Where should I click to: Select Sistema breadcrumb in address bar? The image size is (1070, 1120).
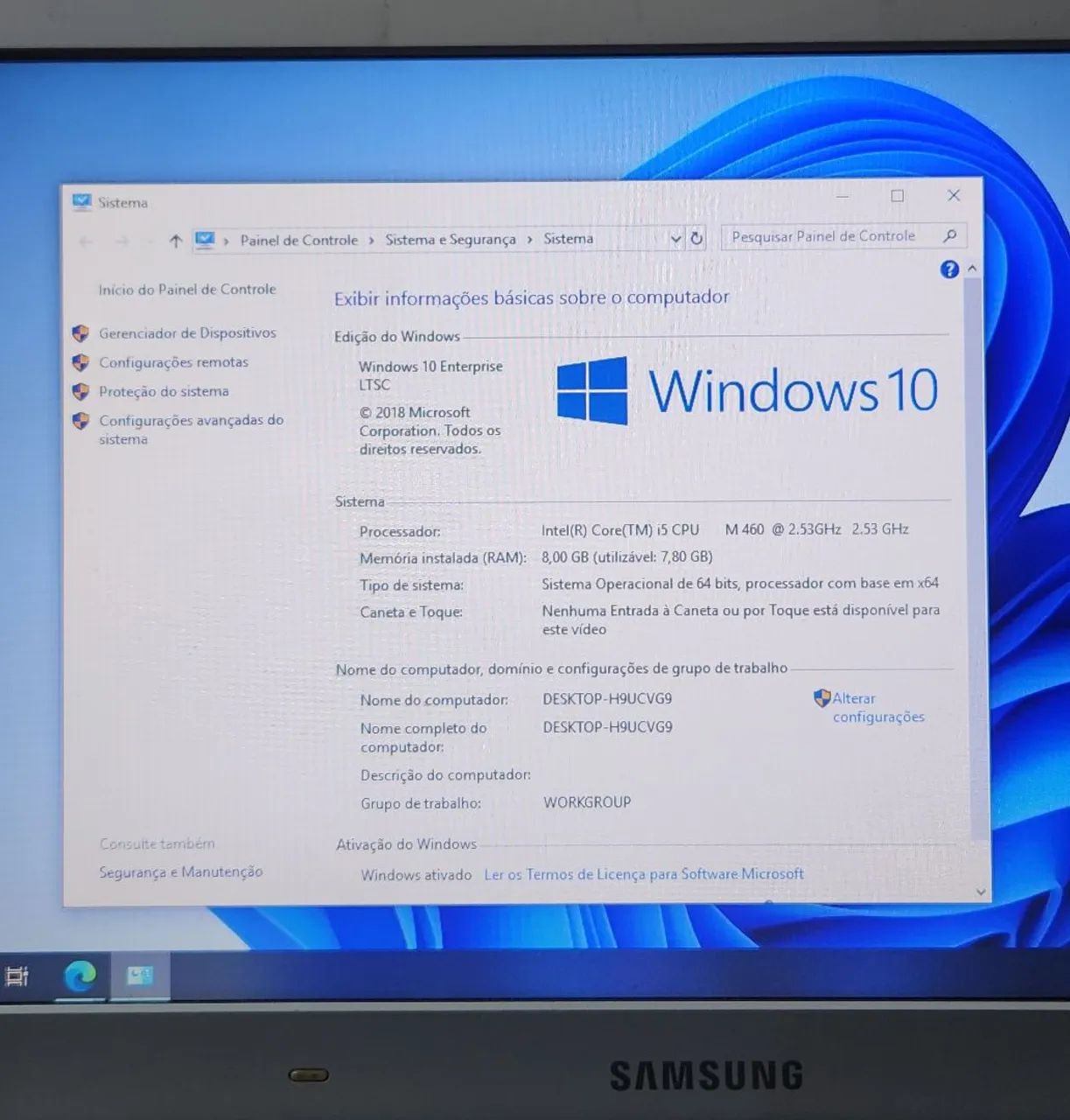pos(568,238)
